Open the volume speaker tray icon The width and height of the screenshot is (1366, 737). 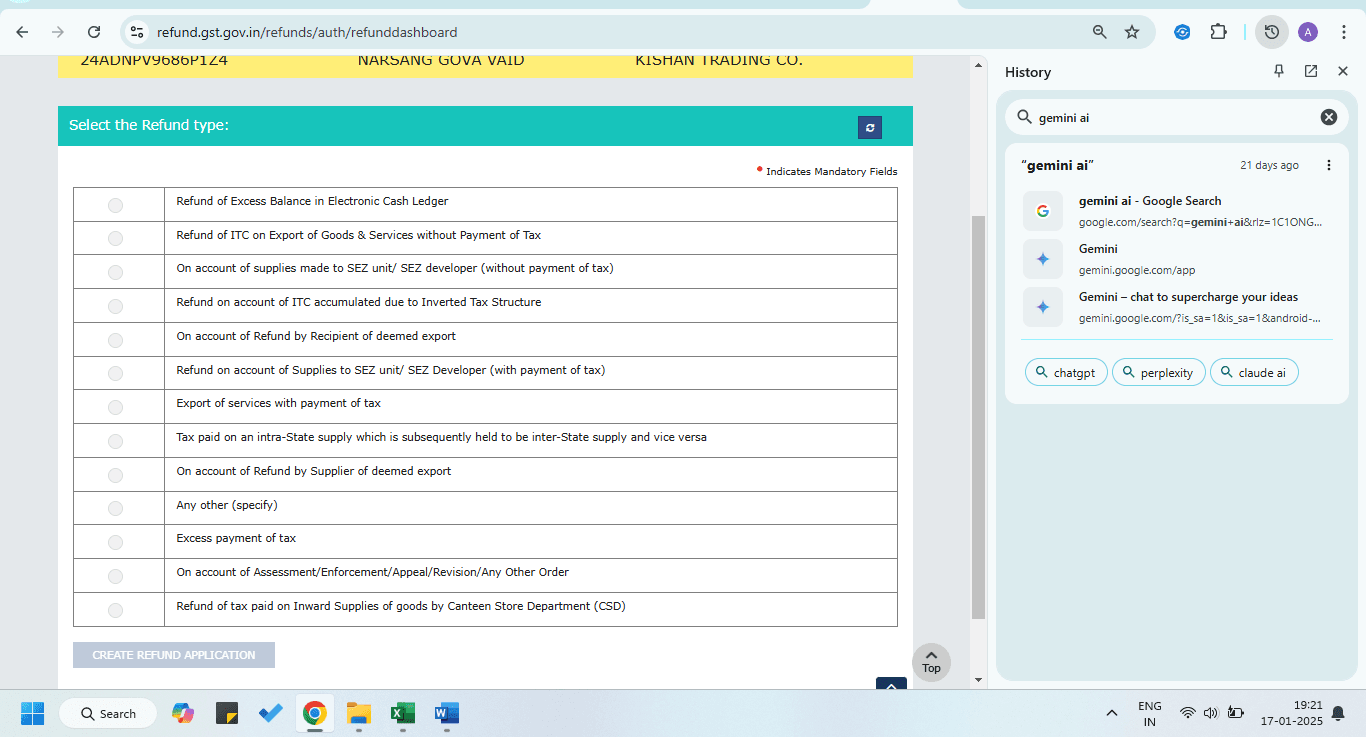click(1211, 713)
